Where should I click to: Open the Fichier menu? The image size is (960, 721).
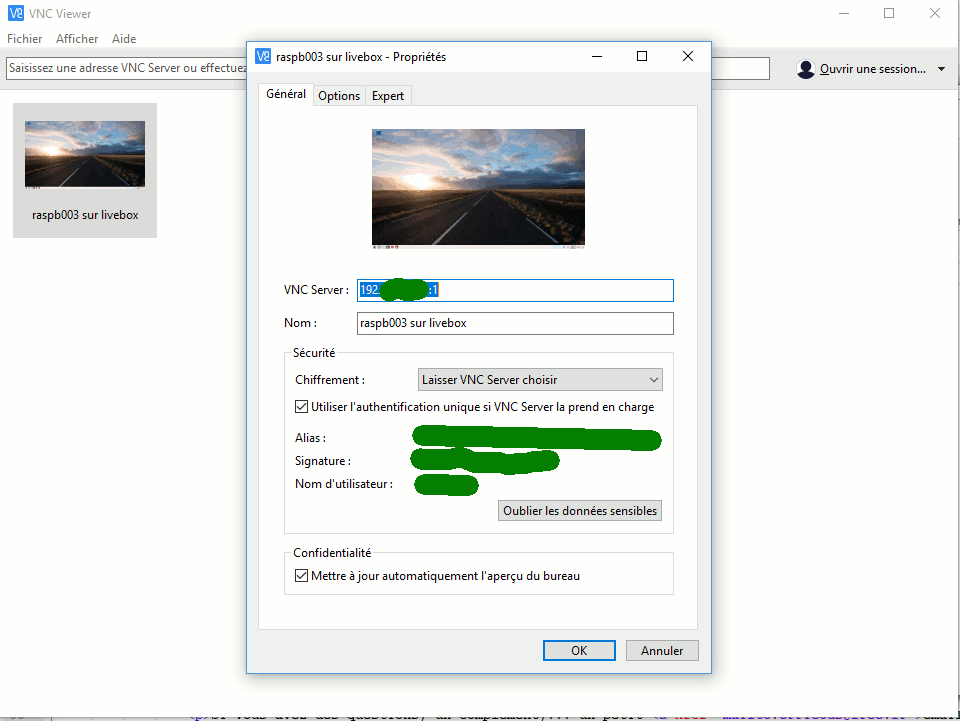click(25, 39)
